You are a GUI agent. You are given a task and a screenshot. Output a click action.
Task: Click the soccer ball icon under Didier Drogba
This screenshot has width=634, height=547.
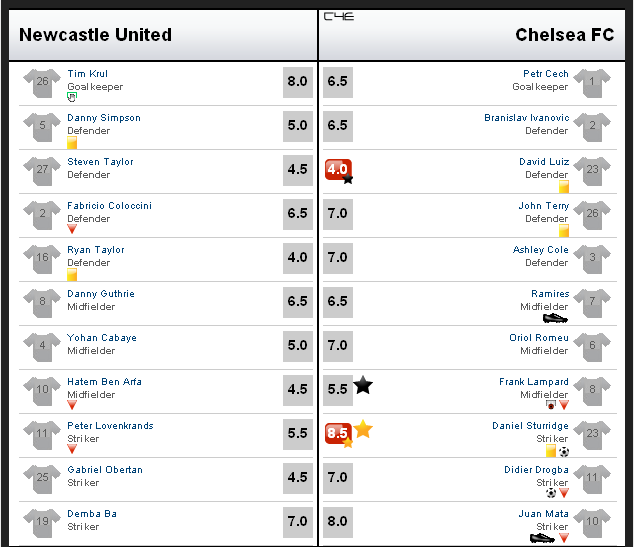(x=551, y=493)
